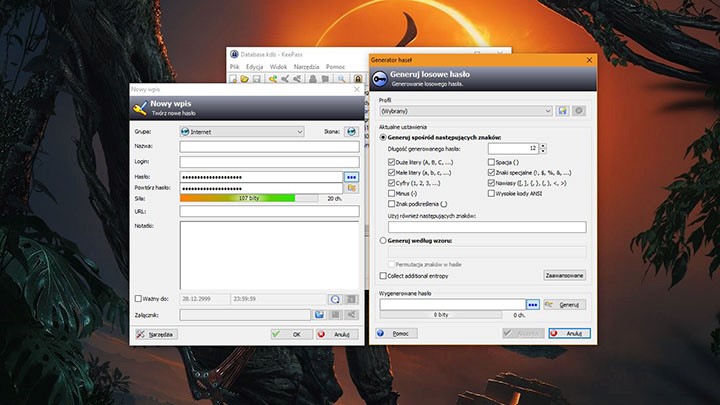Click the delete profile icon beside Profil dropdown

[578, 110]
